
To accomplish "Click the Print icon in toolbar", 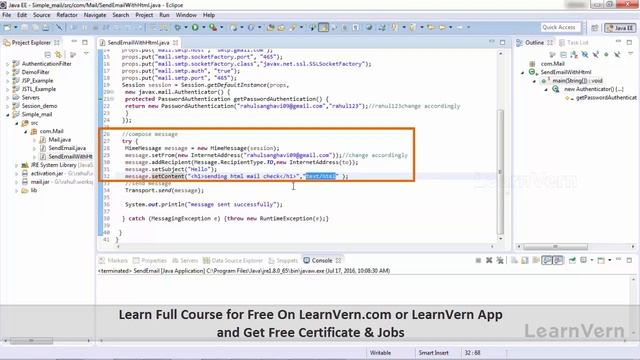I will 46,27.
